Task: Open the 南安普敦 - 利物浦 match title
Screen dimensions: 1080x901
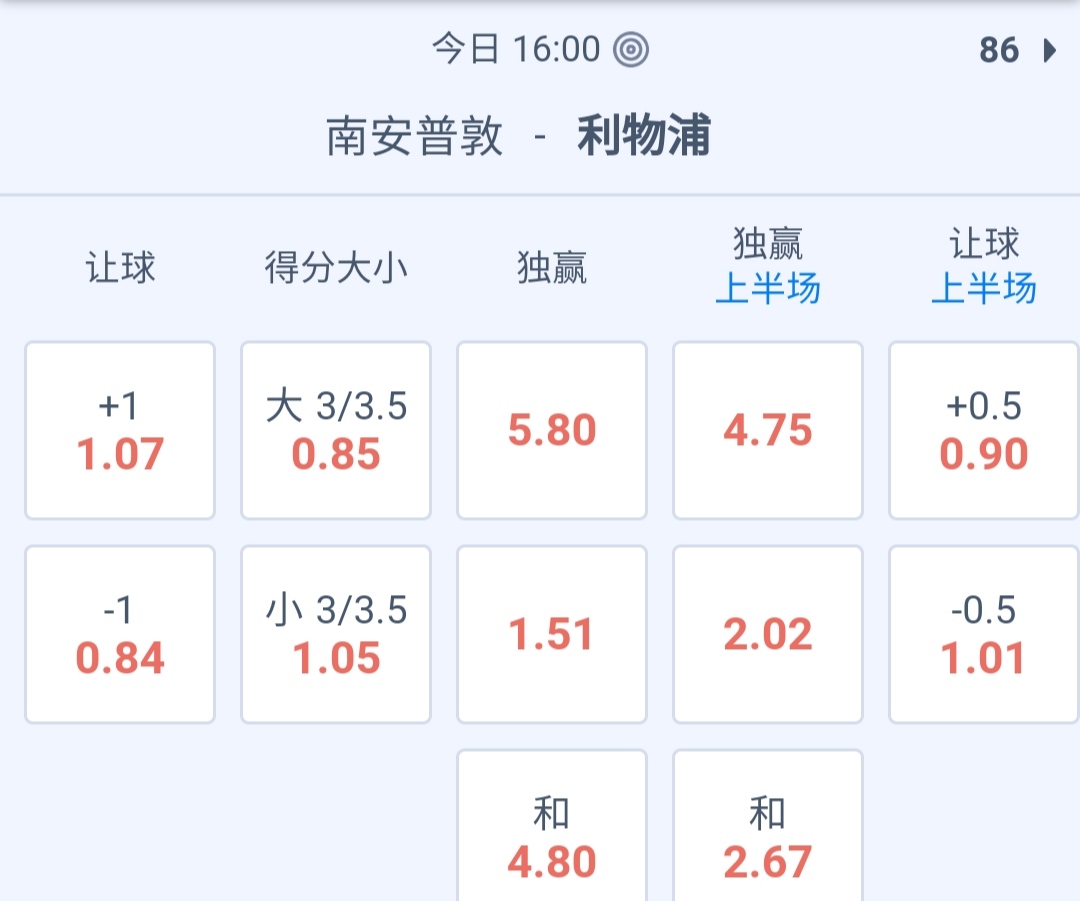Action: (518, 137)
